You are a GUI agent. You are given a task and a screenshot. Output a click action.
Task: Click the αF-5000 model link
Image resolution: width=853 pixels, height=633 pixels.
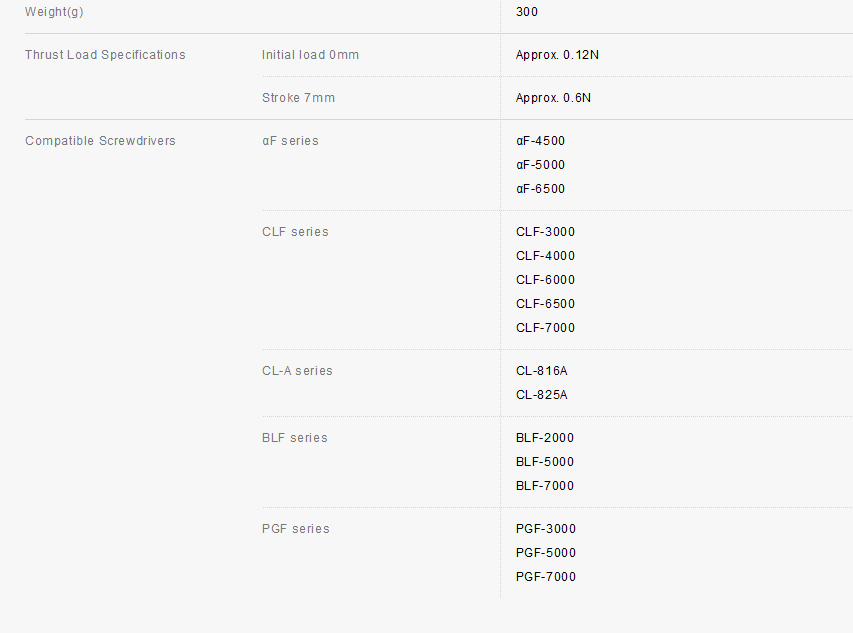click(540, 165)
